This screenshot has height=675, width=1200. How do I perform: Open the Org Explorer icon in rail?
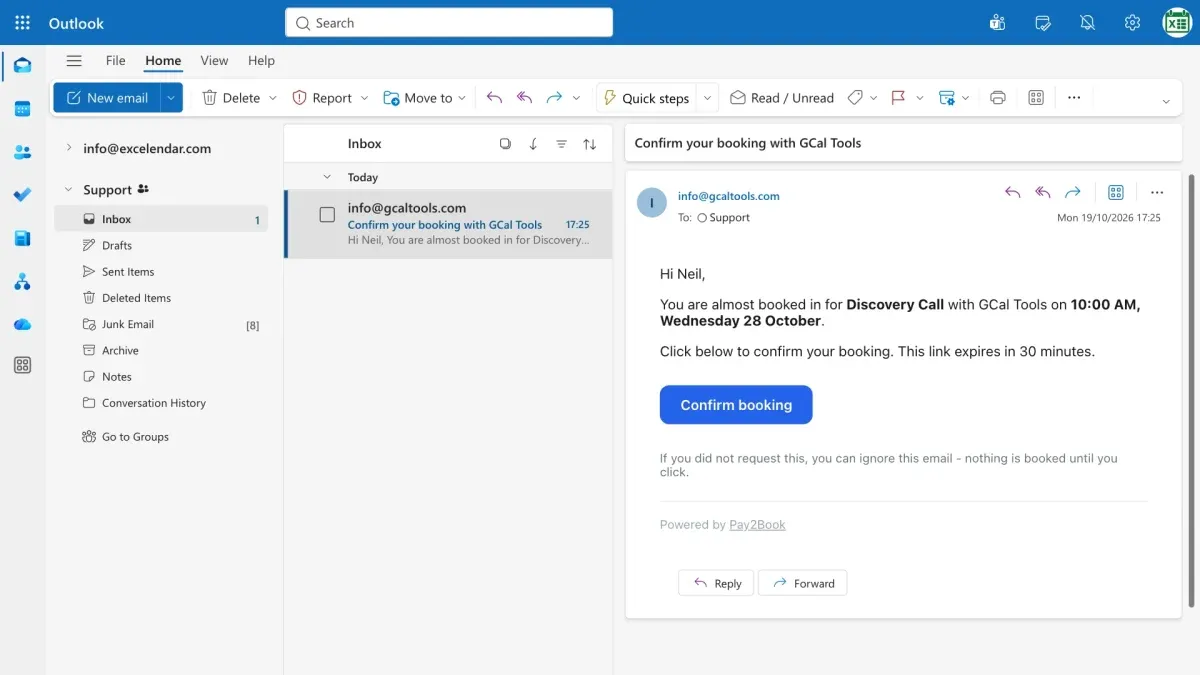click(x=22, y=282)
